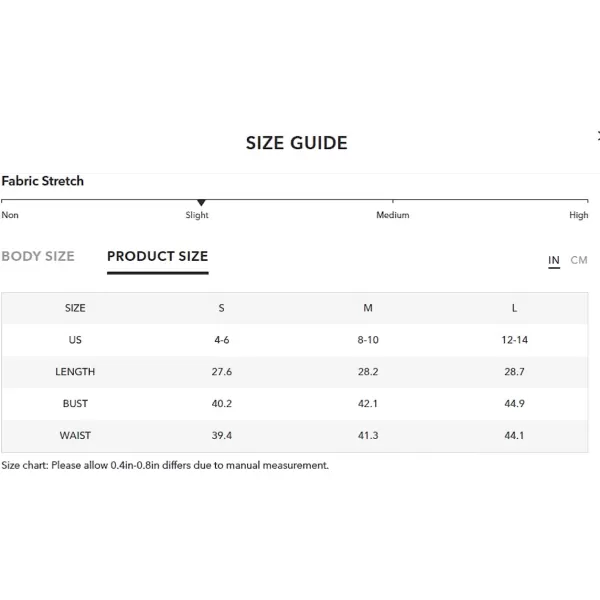Screen dimensions: 600x600
Task: Click the M size column header
Action: [x=368, y=308]
